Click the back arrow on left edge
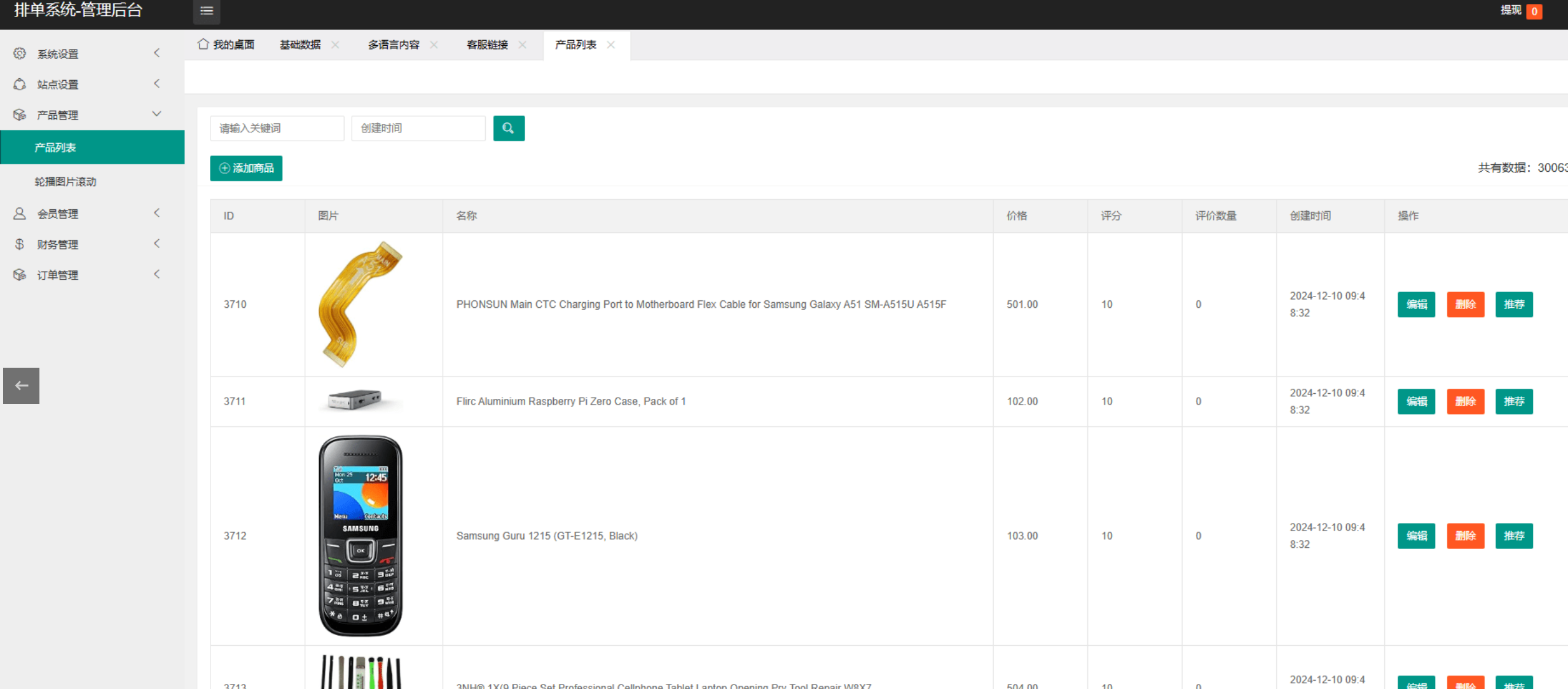The image size is (1568, 689). tap(21, 386)
